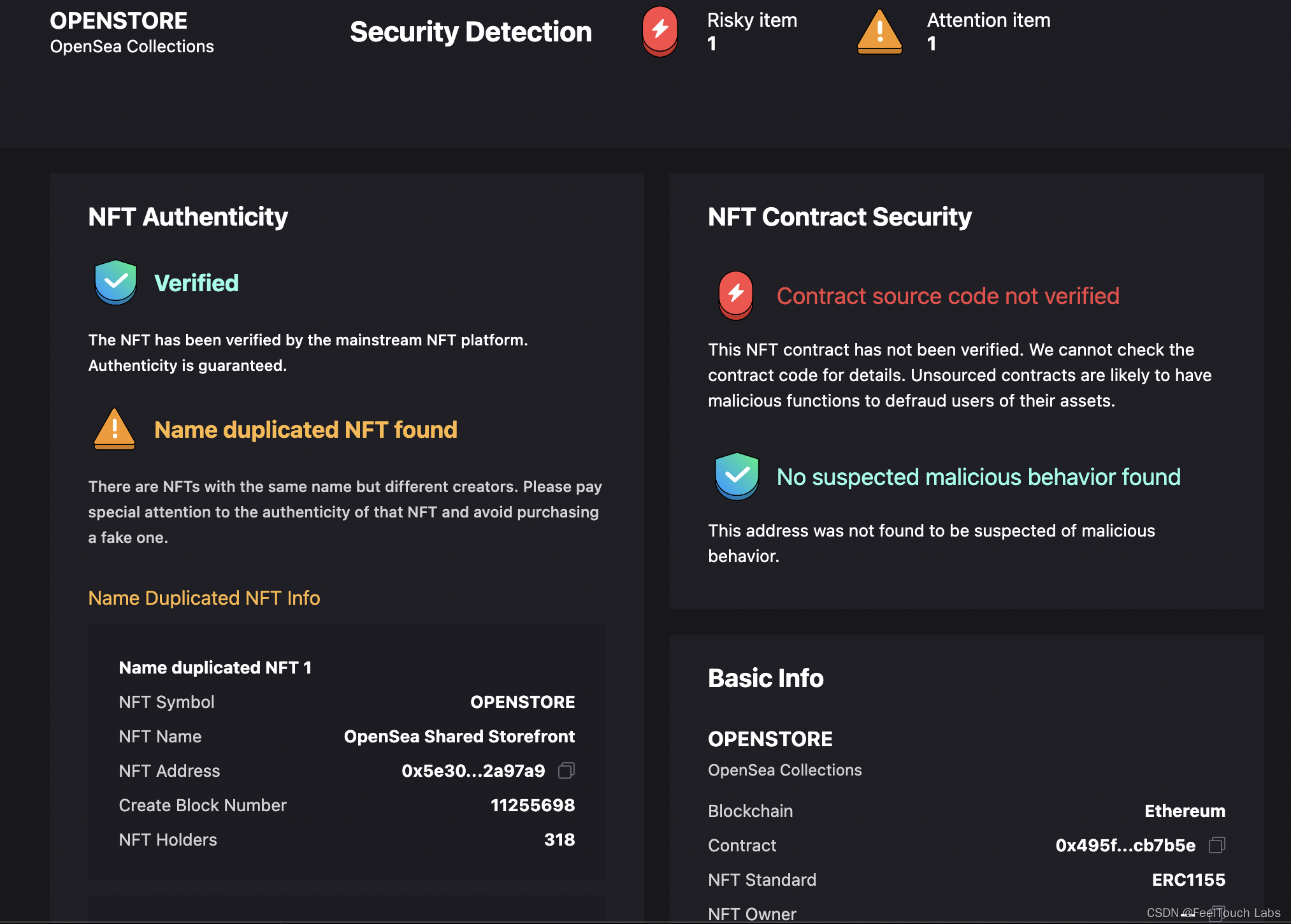Click the Security Detection page title
1291x924 pixels.
471,31
